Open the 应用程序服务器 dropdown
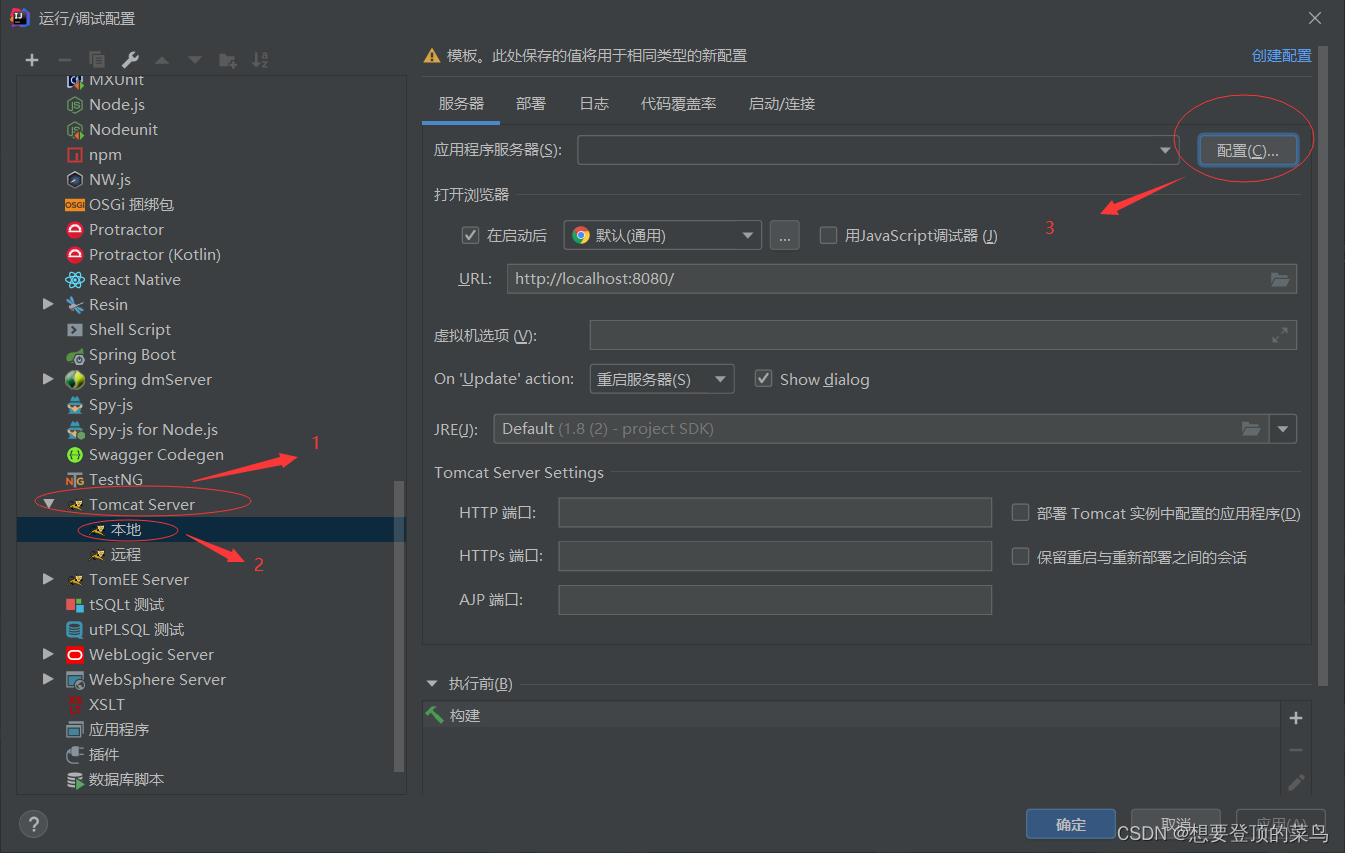This screenshot has width=1345, height=853. click(1165, 150)
